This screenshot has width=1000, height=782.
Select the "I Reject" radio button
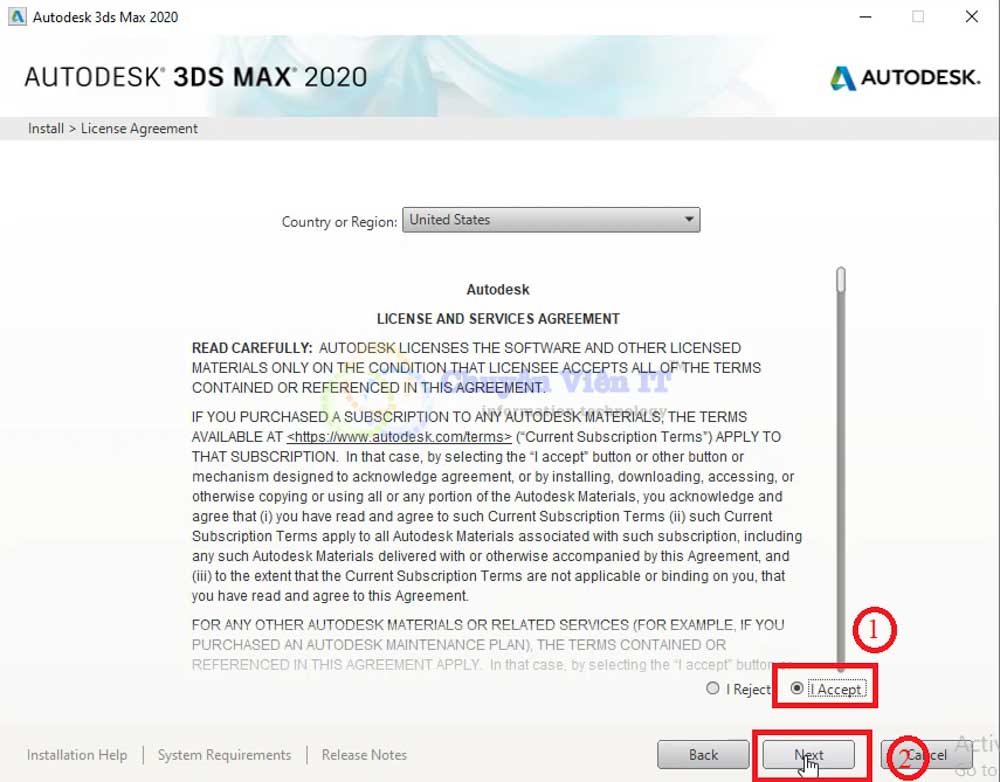713,688
